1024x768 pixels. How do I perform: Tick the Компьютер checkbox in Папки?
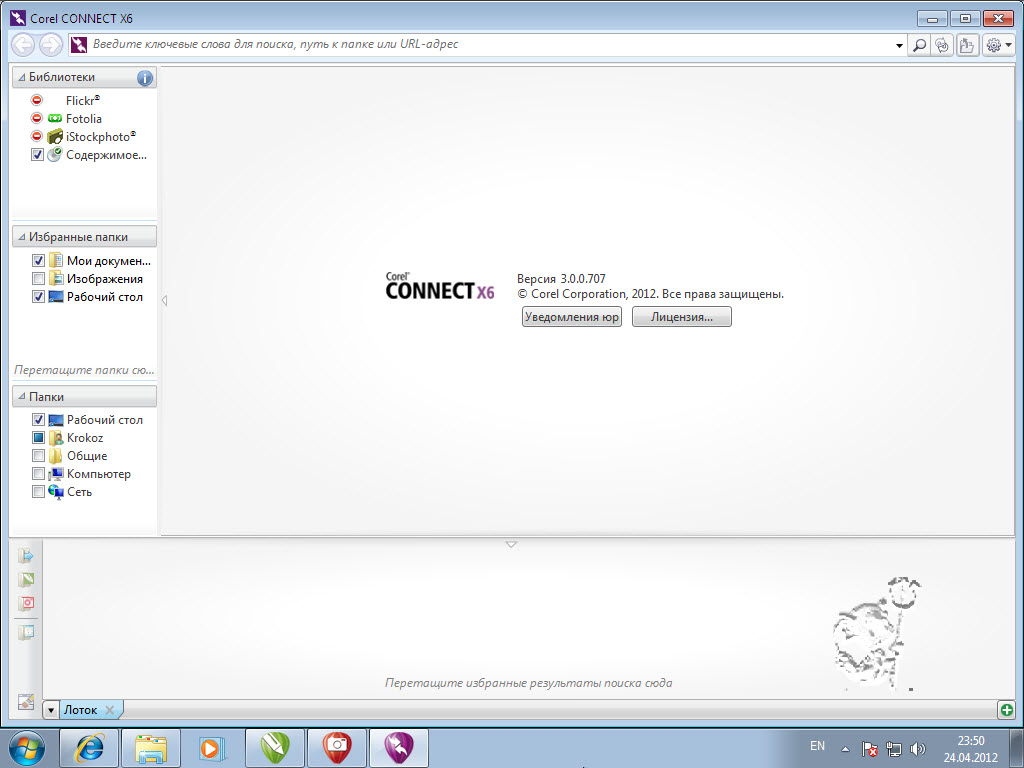point(38,474)
